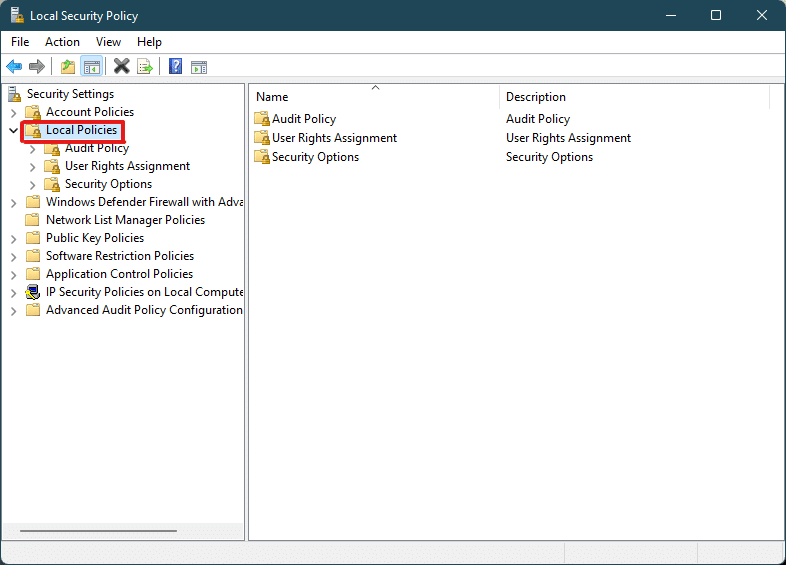Click Security Options description cell
The width and height of the screenshot is (786, 565).
549,157
